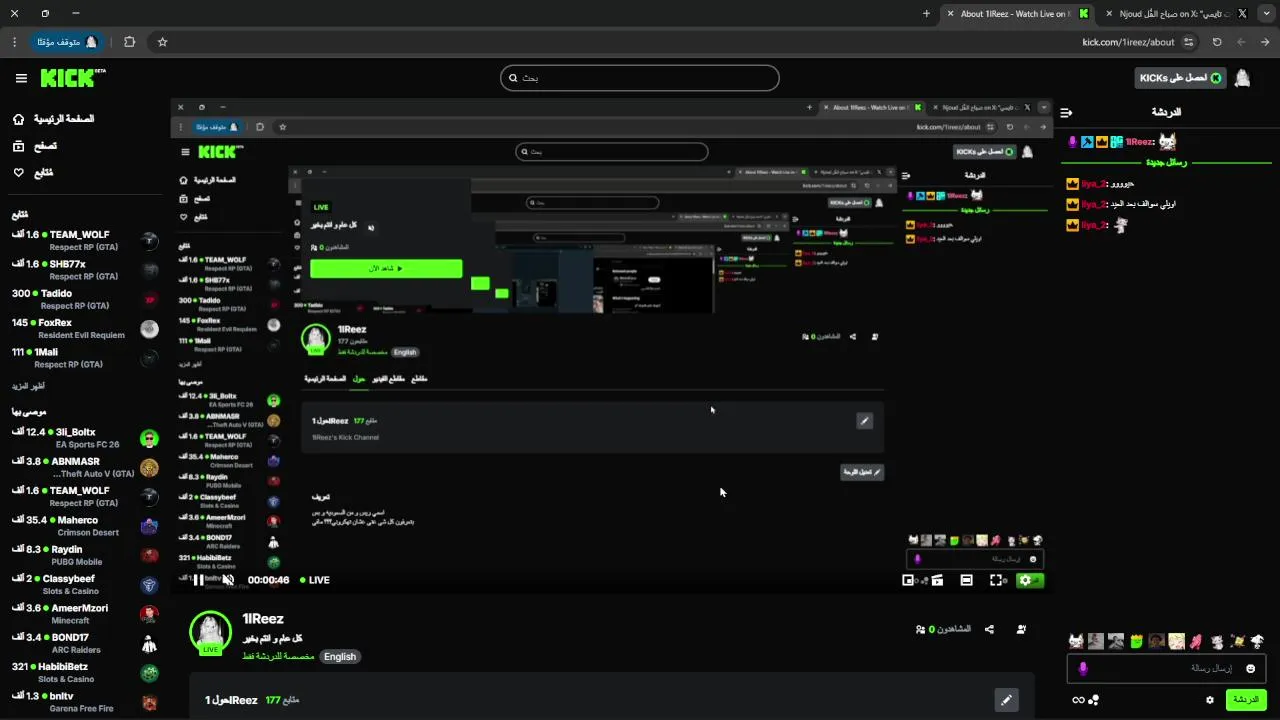1280x720 pixels.
Task: Open Classybeef Slots & Casino stream
Action: (85, 585)
